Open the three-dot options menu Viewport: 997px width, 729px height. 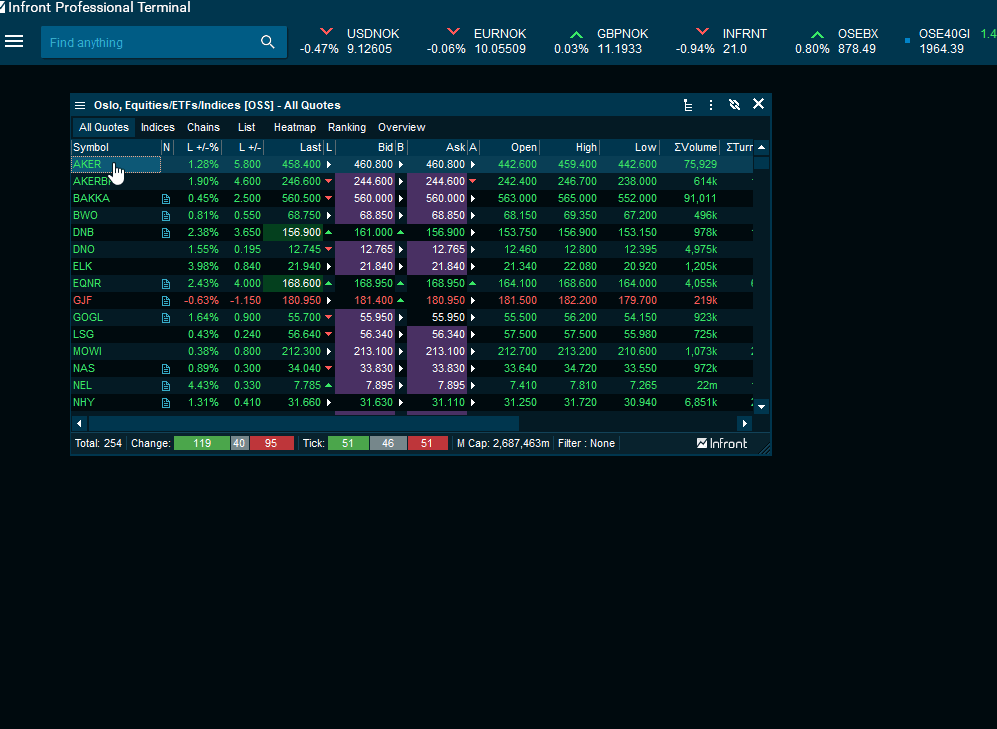[711, 105]
